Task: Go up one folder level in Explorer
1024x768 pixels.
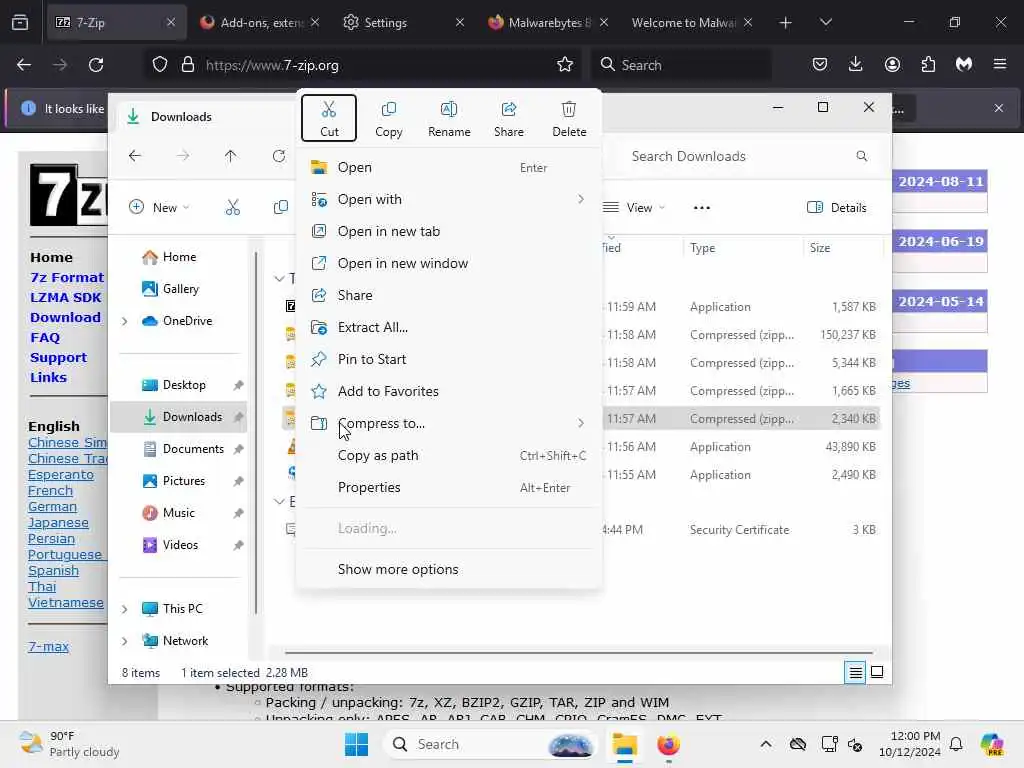Action: point(231,155)
